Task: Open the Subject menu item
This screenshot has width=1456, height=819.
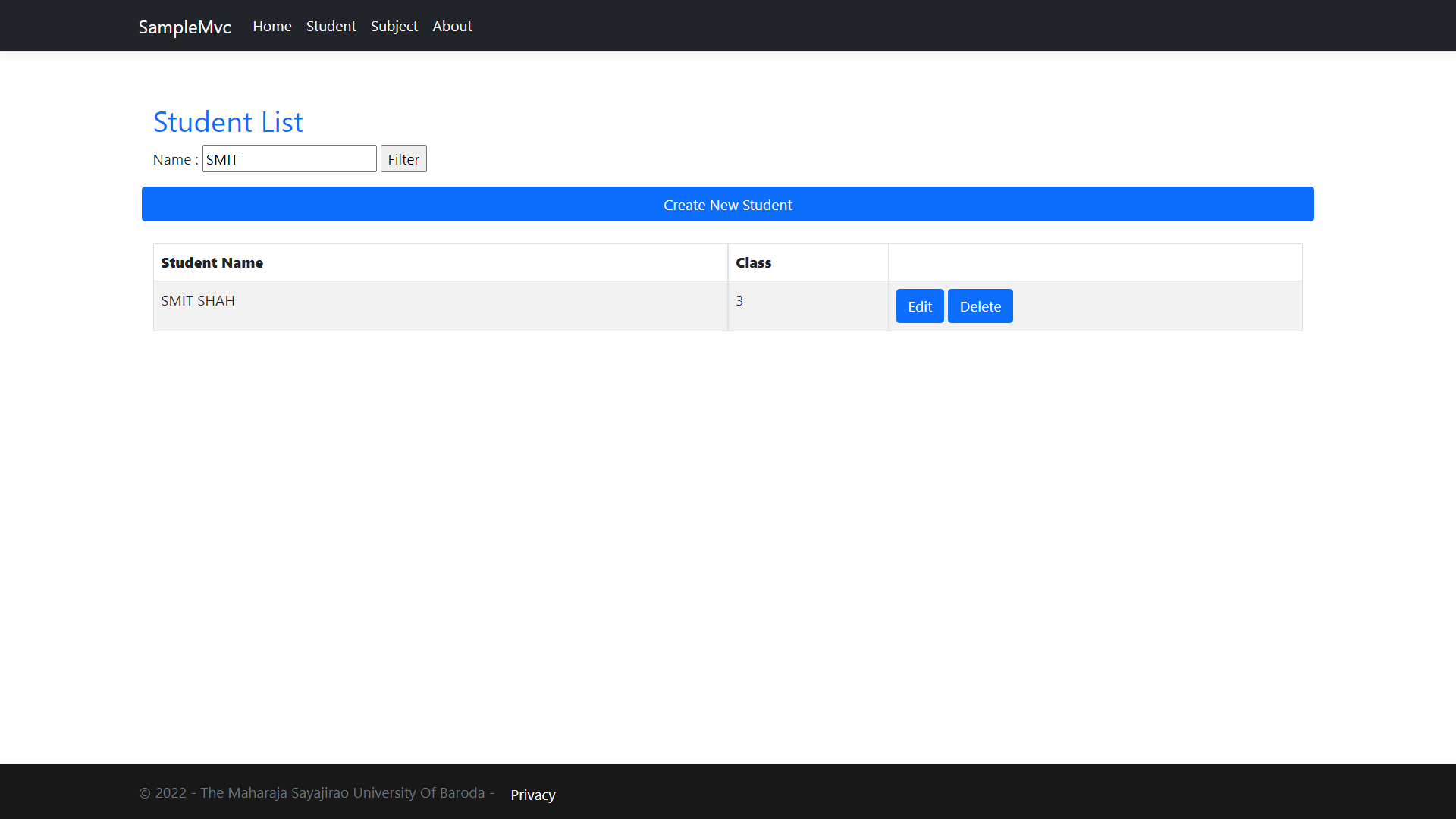Action: coord(394,26)
